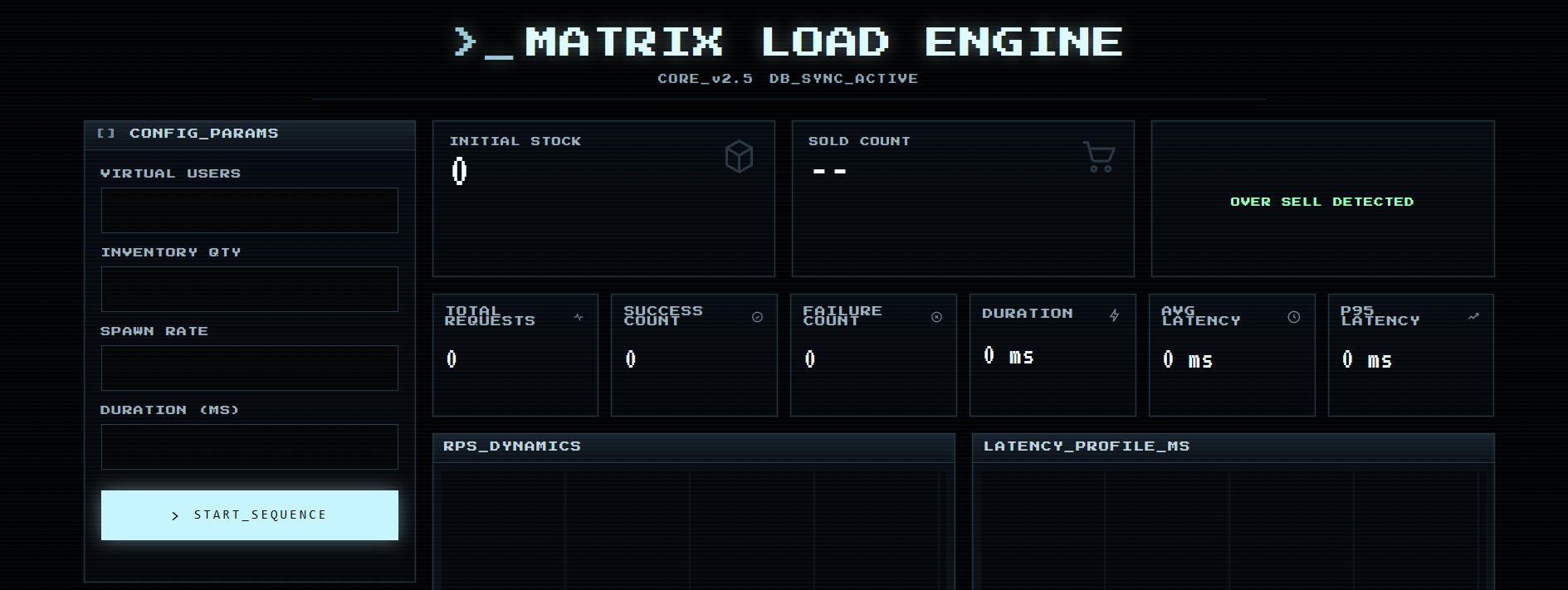The height and width of the screenshot is (590, 1568).
Task: Click the pulse icon in Total Requests
Action: [x=579, y=317]
